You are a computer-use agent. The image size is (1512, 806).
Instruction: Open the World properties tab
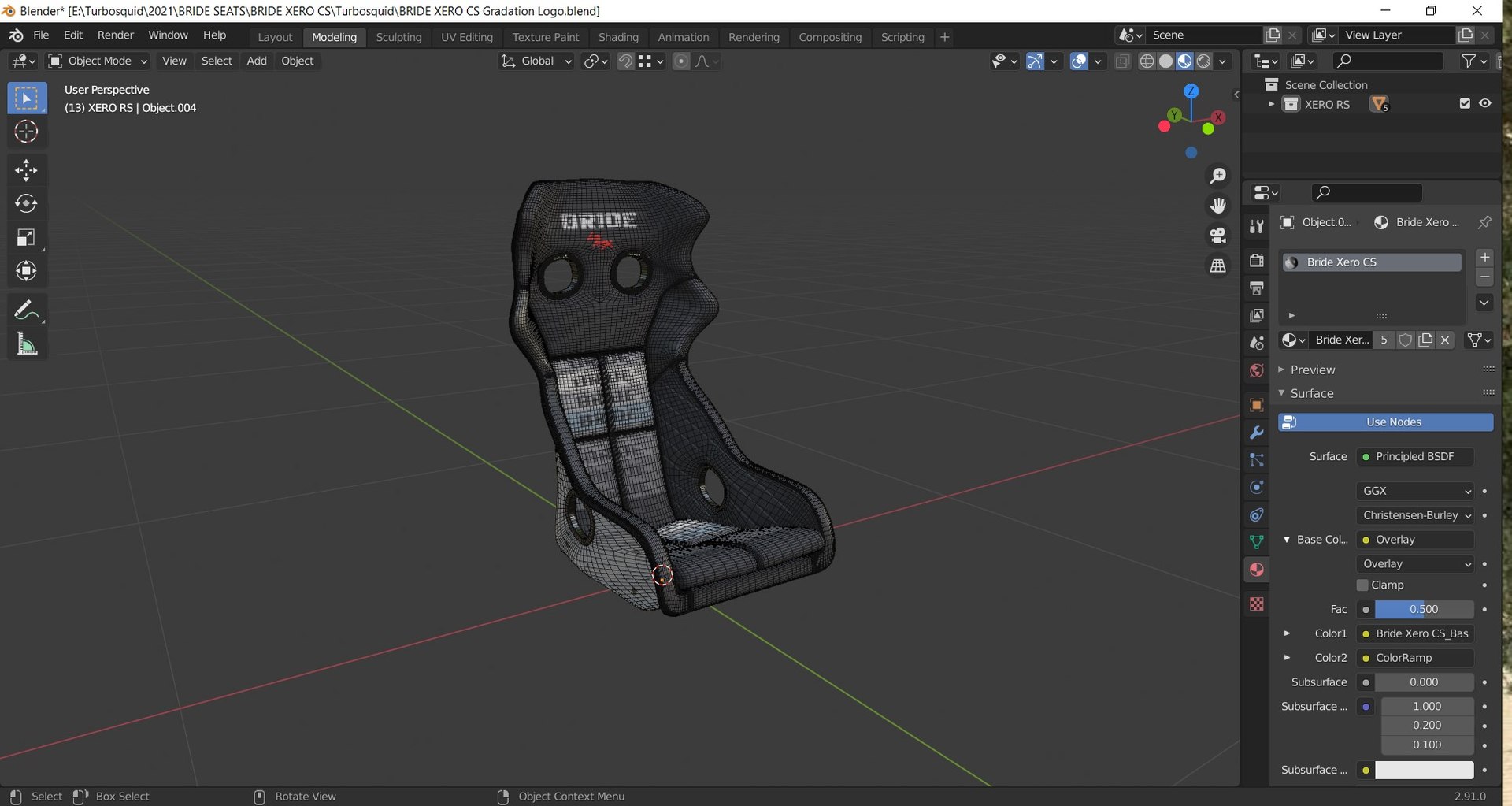1257,370
